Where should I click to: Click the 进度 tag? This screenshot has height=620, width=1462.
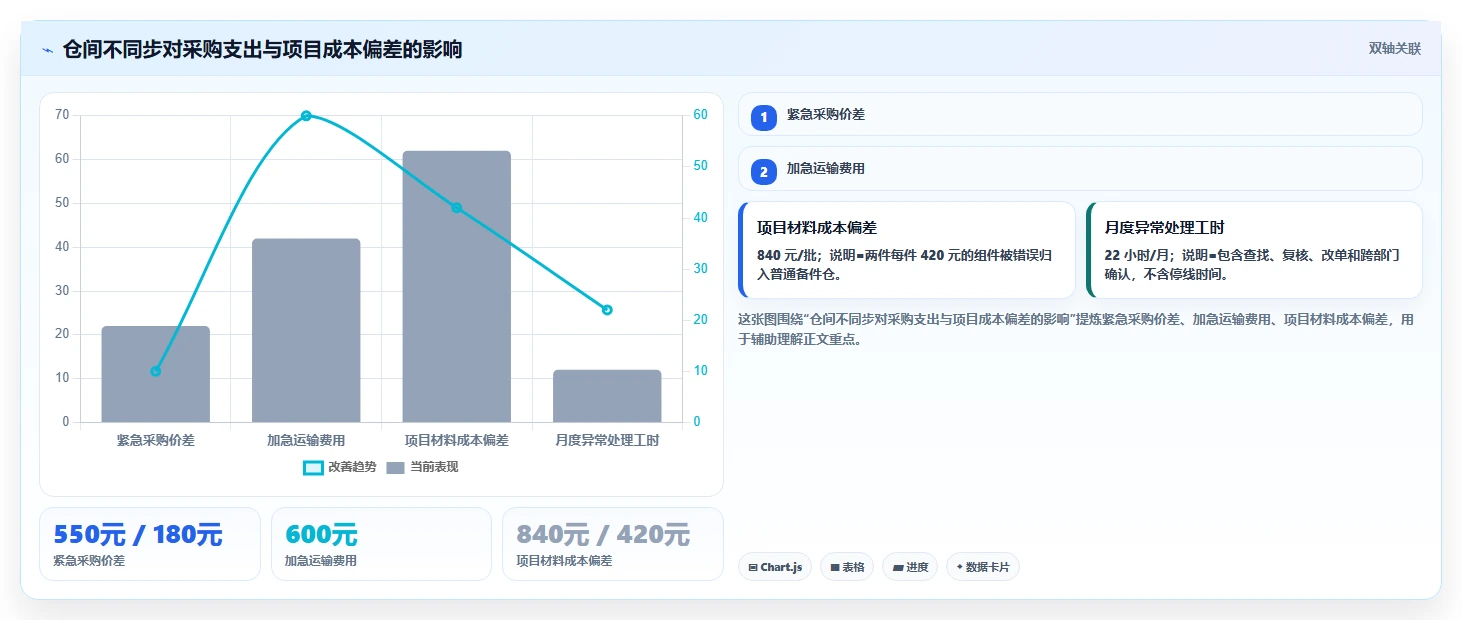click(910, 567)
